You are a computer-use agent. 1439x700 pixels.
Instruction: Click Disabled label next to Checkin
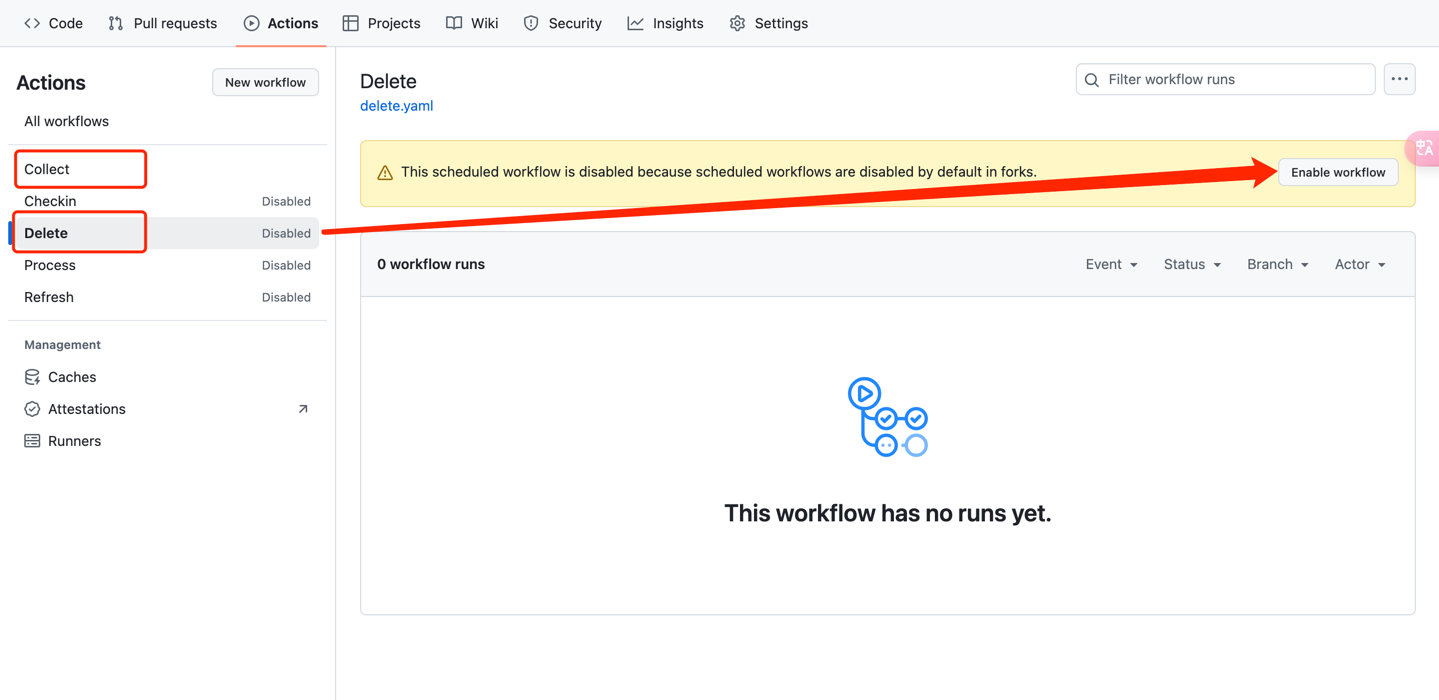click(x=286, y=201)
